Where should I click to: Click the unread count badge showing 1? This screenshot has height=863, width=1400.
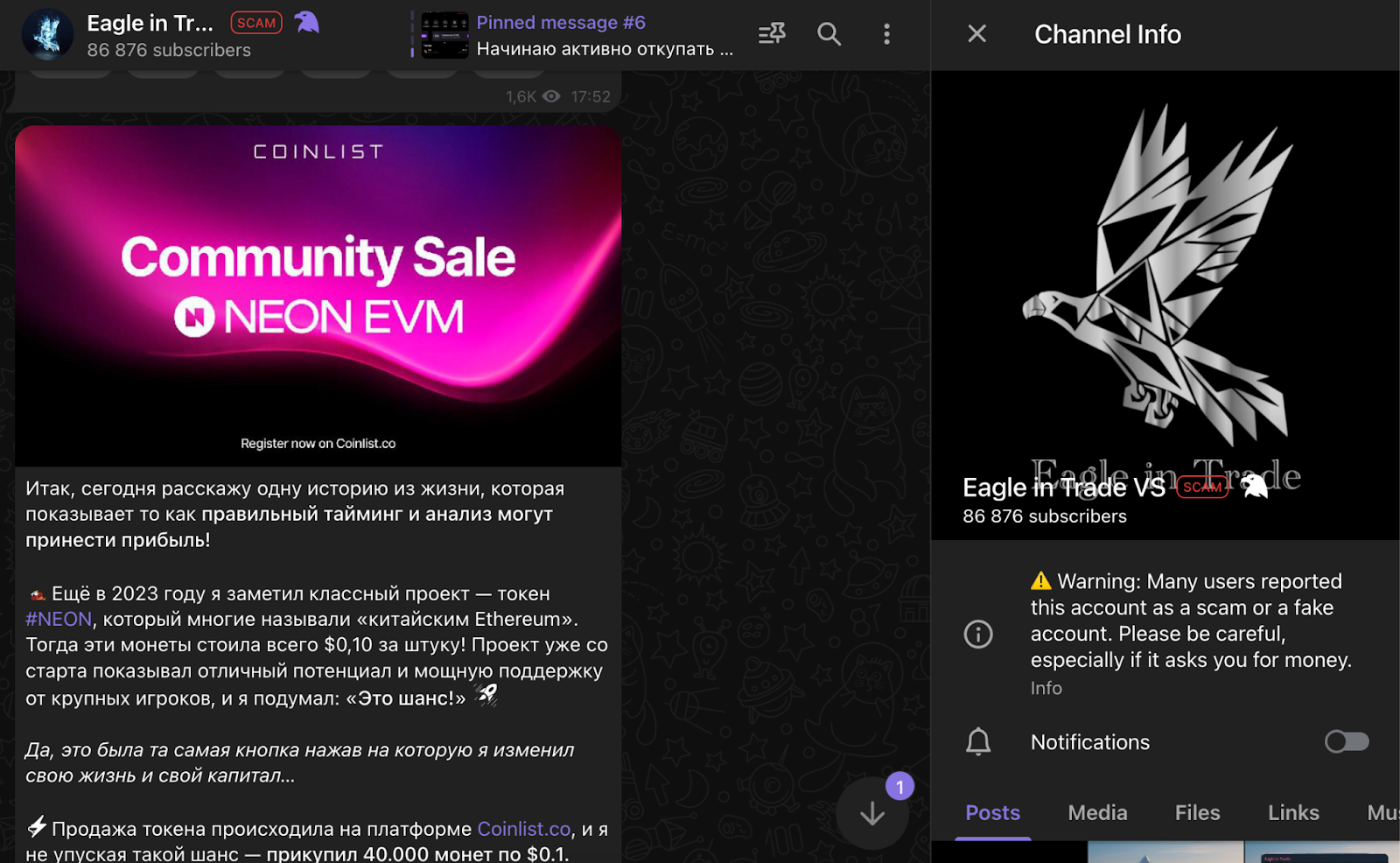click(899, 786)
